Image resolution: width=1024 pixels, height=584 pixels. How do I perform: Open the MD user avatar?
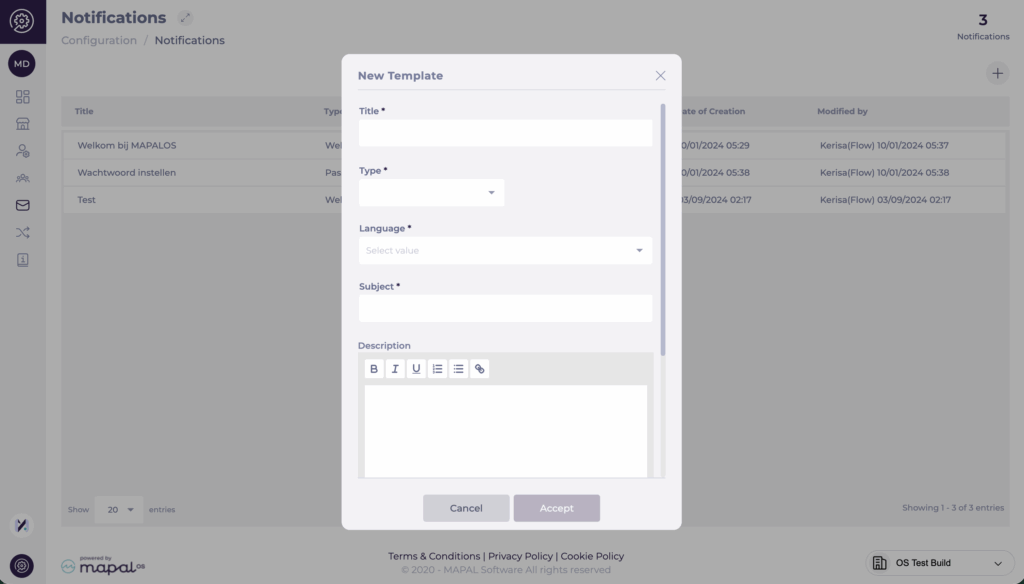point(22,64)
